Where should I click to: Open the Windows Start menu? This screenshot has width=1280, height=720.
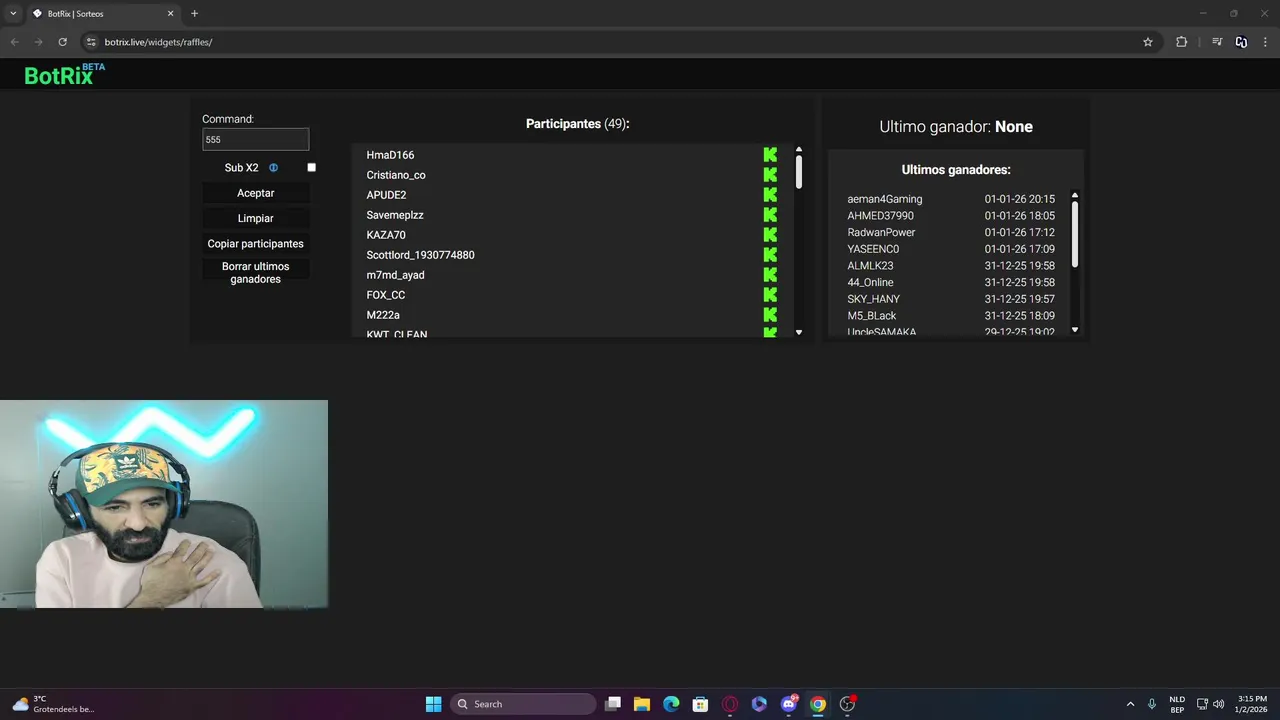[433, 704]
